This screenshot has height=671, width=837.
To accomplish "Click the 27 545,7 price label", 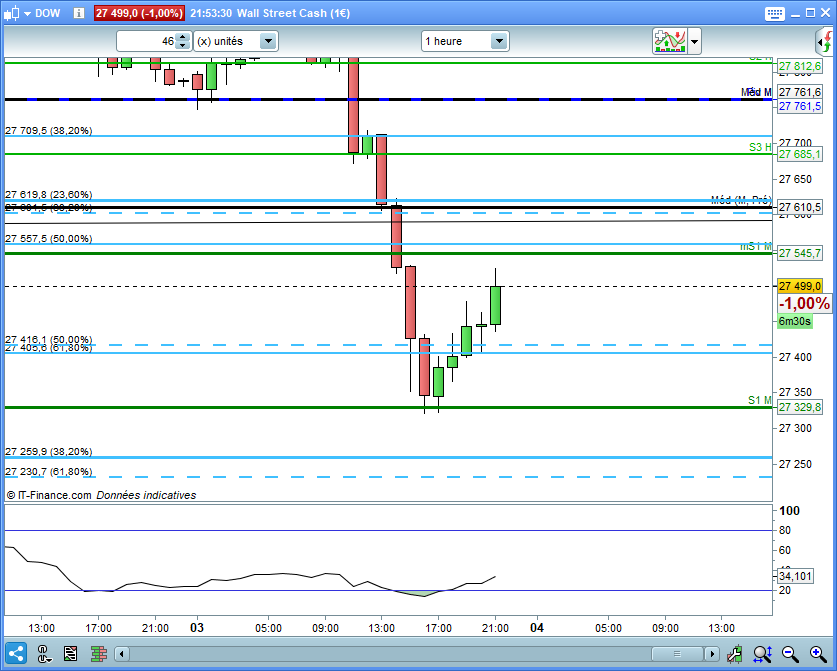I will (800, 253).
